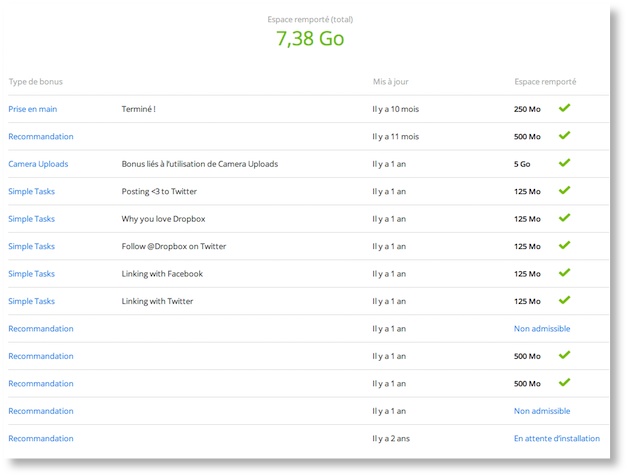Click the checkmark in the Linking with Twitter row
627x476 pixels.
pyautogui.click(x=564, y=300)
